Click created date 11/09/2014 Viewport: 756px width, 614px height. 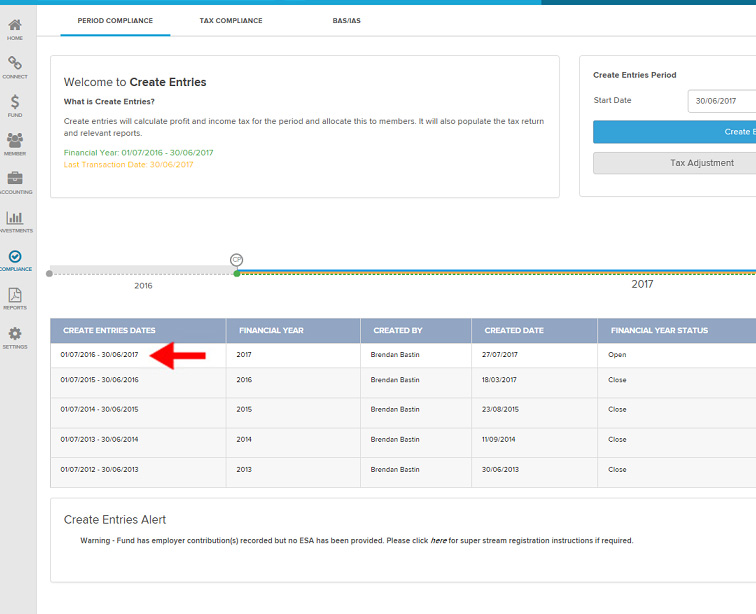click(499, 439)
